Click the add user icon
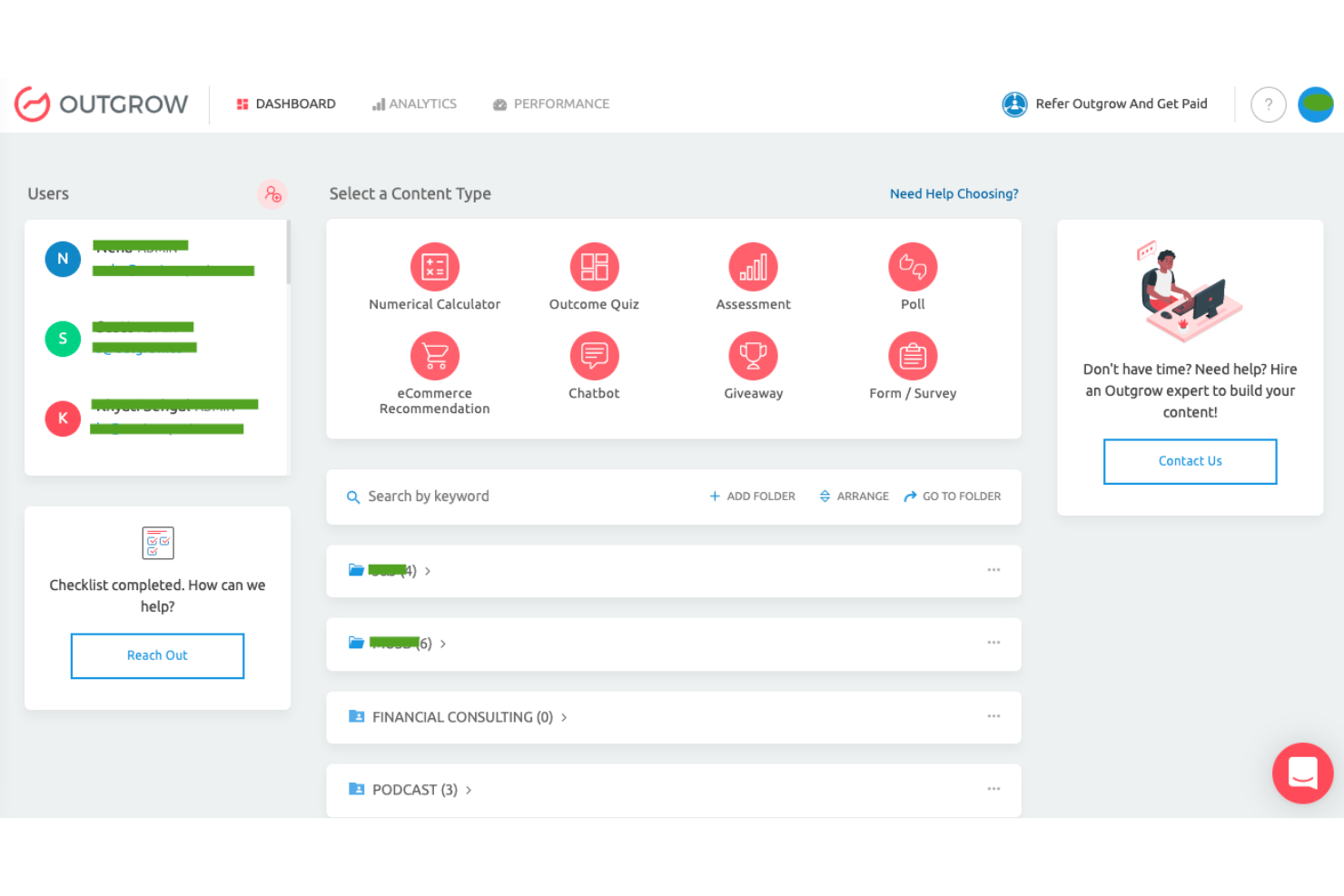The image size is (1344, 896). (272, 194)
